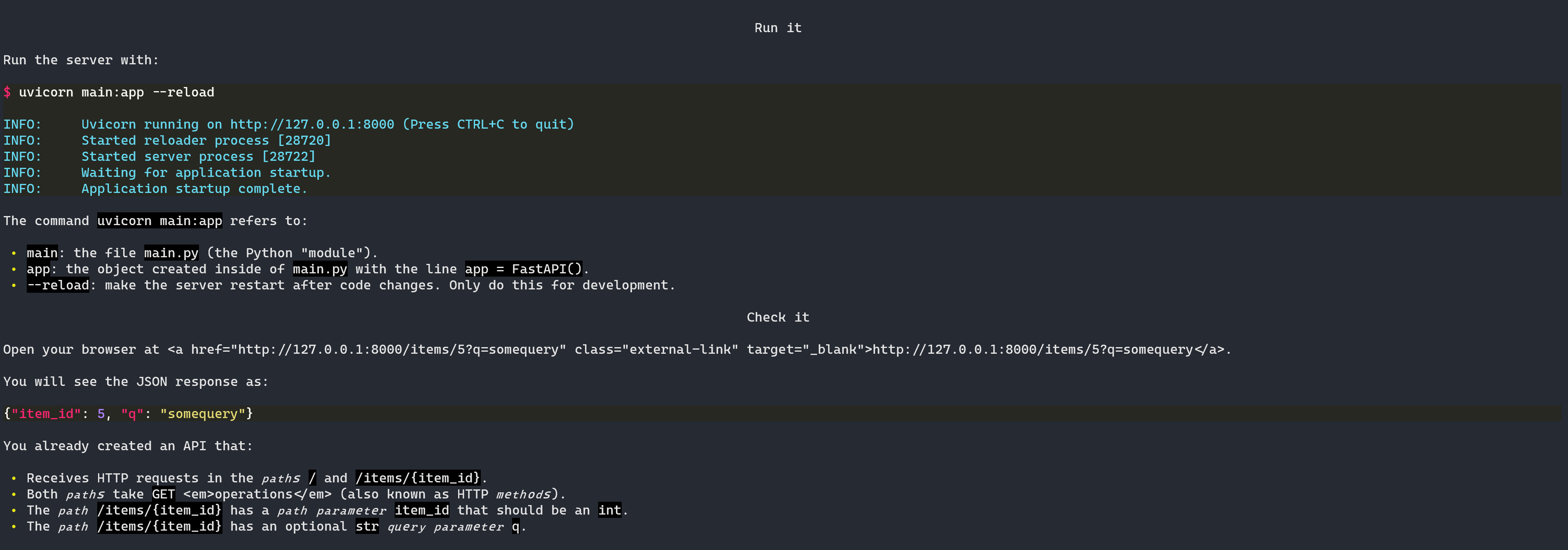The height and width of the screenshot is (550, 1568).
Task: Click the highlighted 'uvicorn main:app' inline code
Action: (159, 221)
